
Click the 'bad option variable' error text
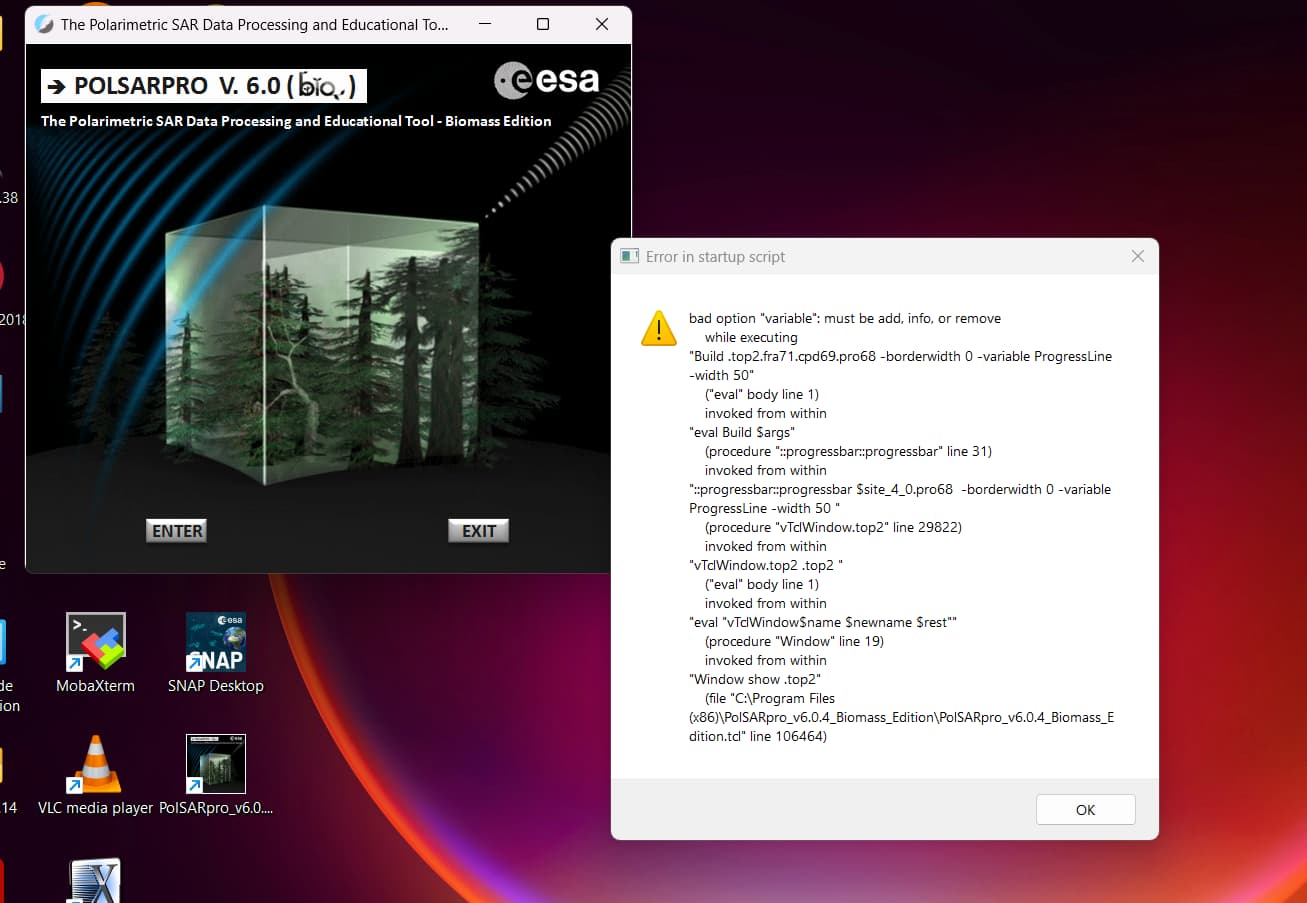coord(845,318)
